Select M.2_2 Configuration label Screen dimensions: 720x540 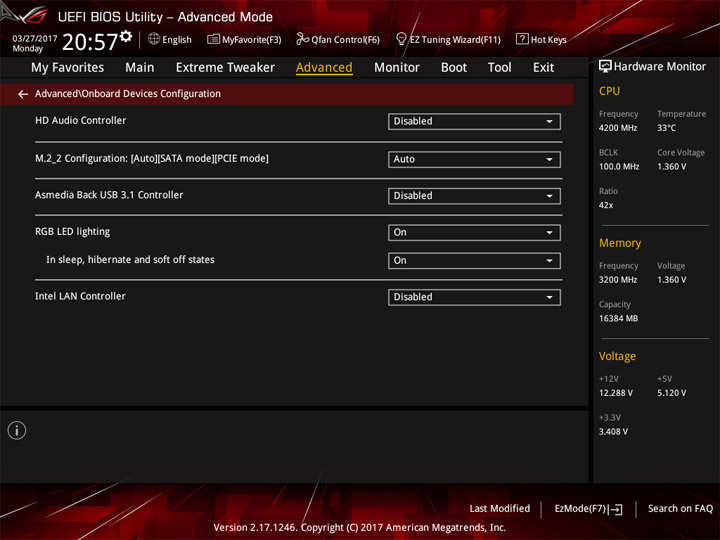point(152,158)
